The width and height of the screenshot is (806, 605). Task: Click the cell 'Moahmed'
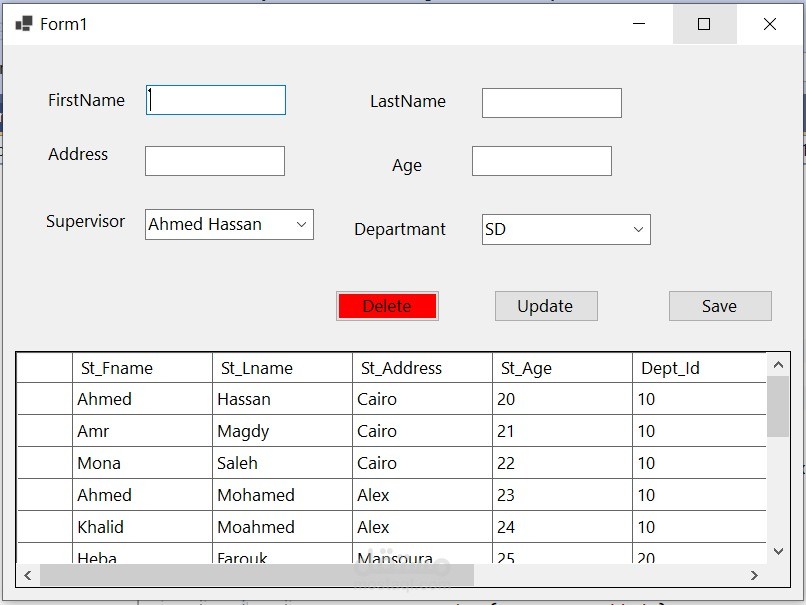pos(282,527)
